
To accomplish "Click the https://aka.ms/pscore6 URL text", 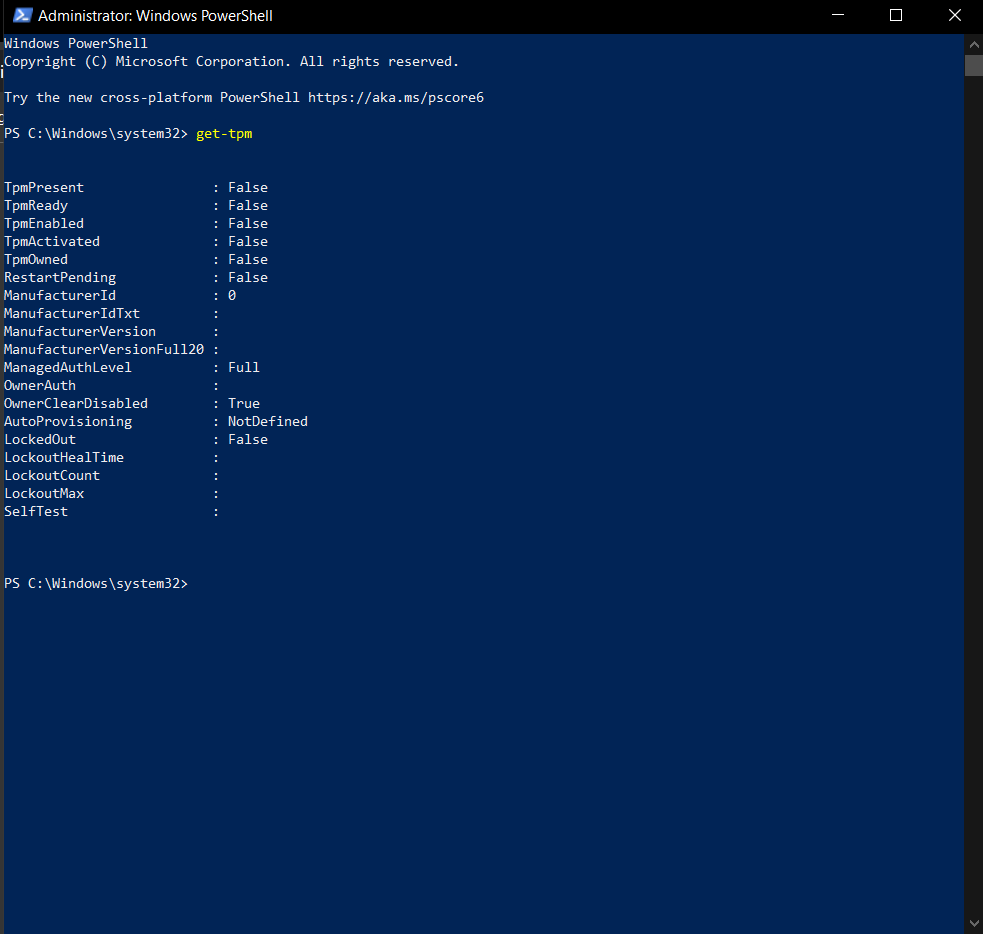I will tap(396, 98).
